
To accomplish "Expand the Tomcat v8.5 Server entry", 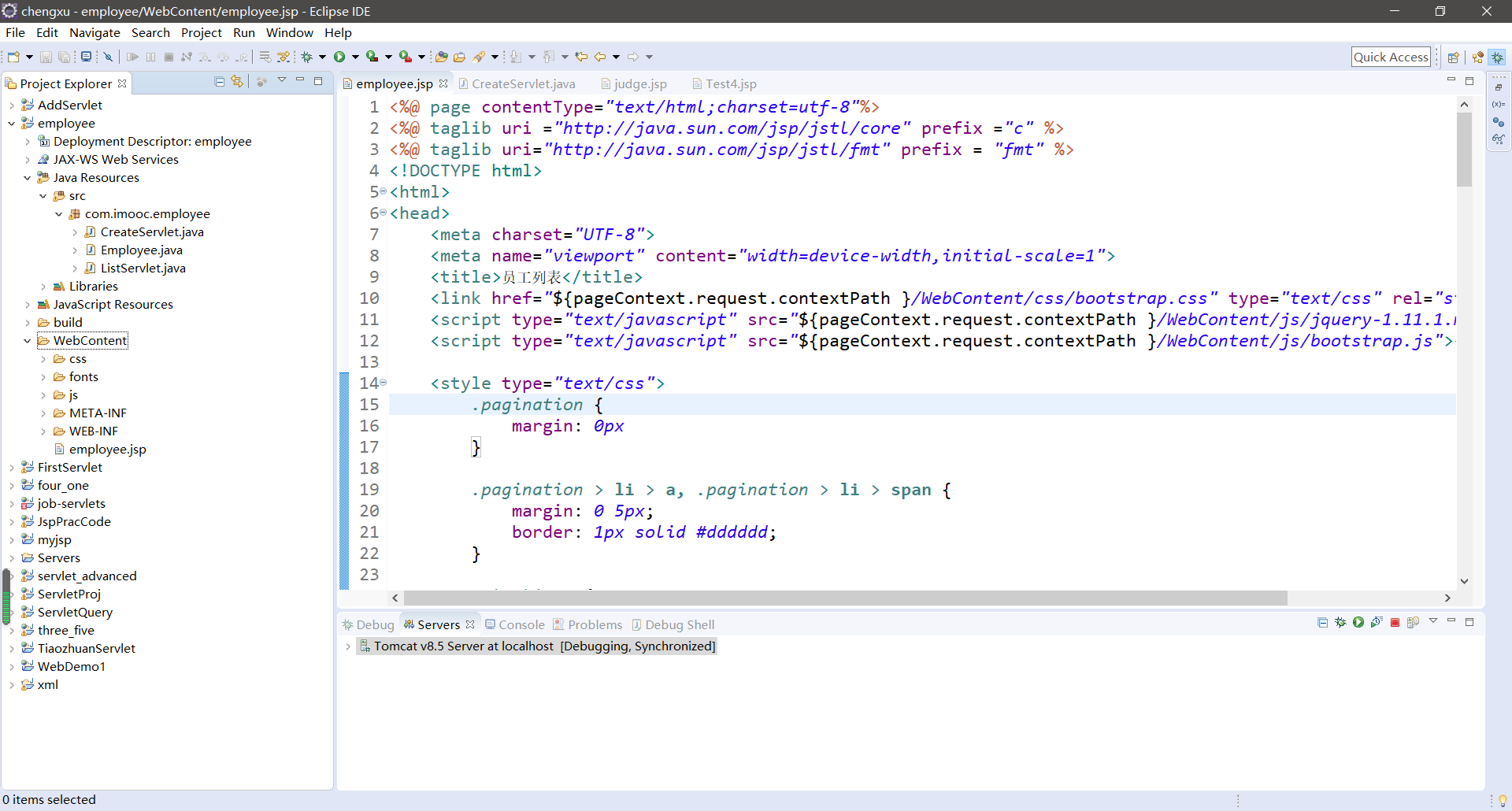I will [348, 646].
